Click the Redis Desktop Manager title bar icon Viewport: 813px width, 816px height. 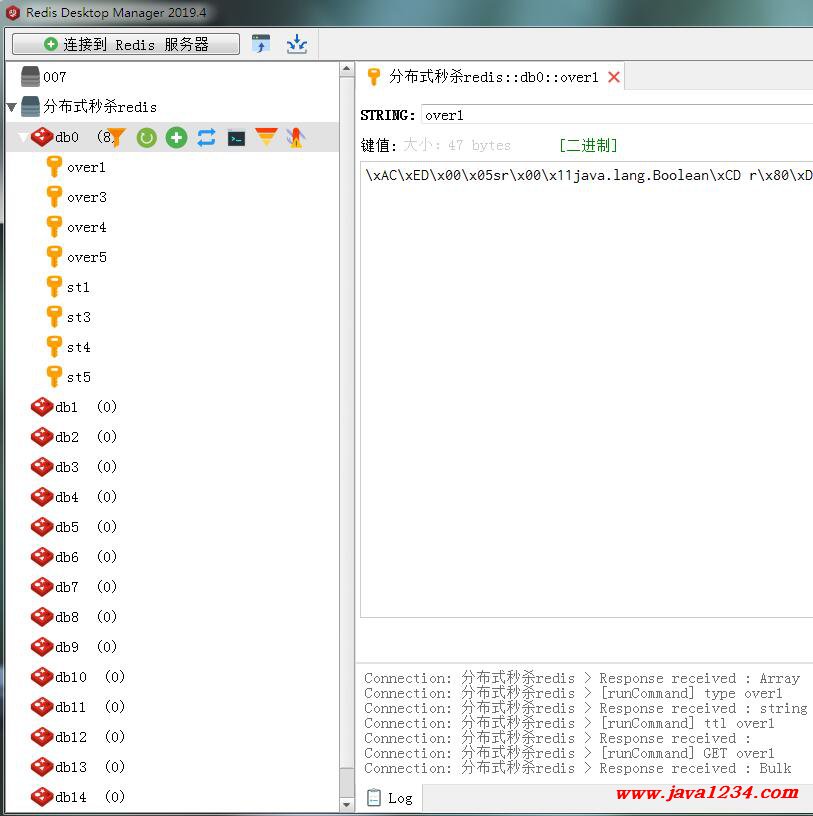[13, 12]
